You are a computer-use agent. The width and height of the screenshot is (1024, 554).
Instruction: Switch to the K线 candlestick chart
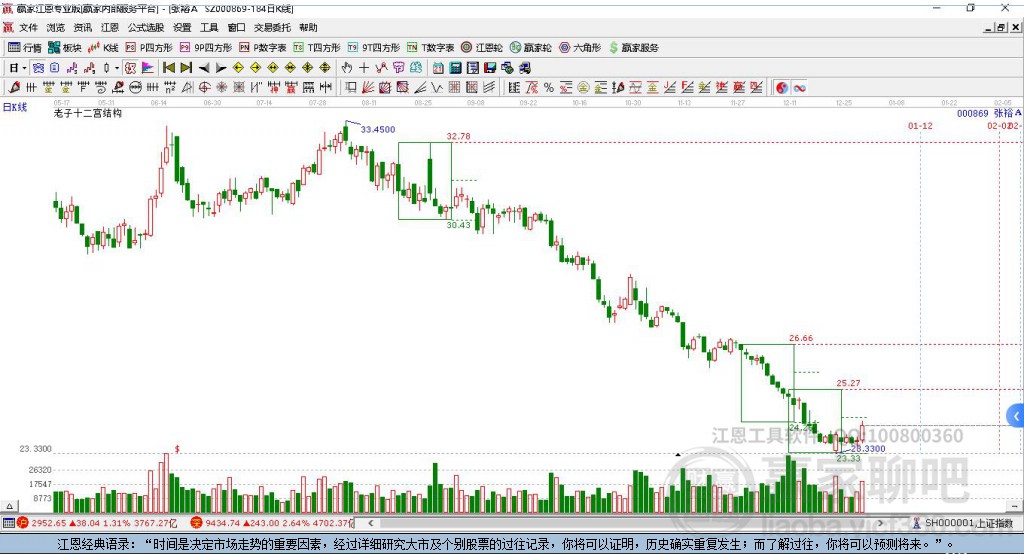point(103,48)
